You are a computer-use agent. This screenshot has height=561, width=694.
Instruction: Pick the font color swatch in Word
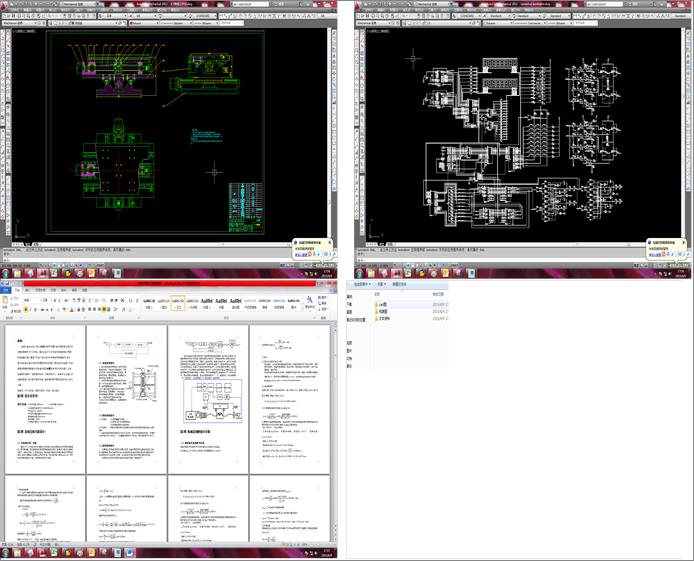tap(72, 310)
